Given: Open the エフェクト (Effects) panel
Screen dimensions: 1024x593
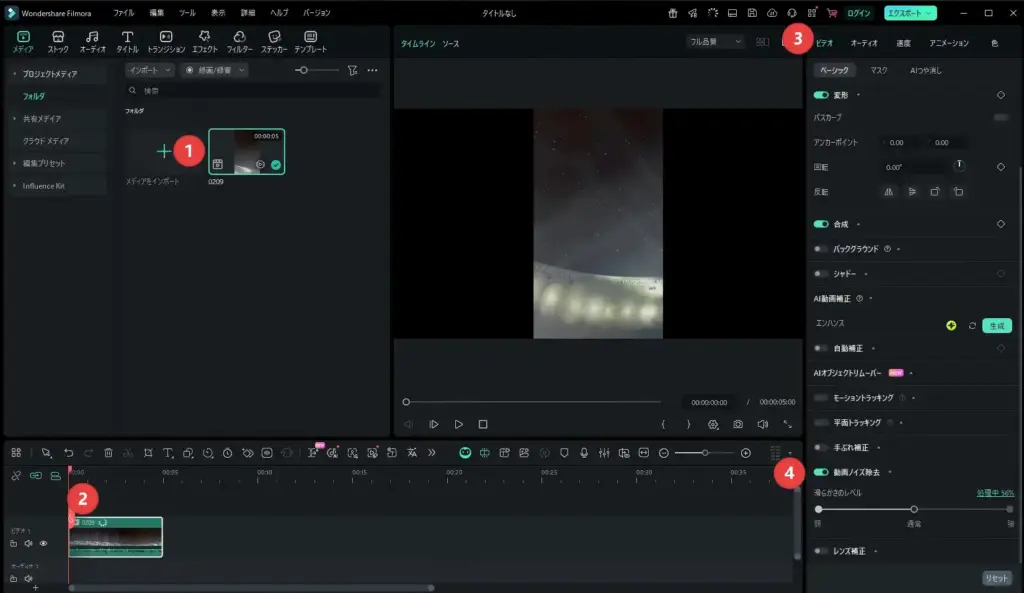Looking at the screenshot, I should (x=204, y=42).
